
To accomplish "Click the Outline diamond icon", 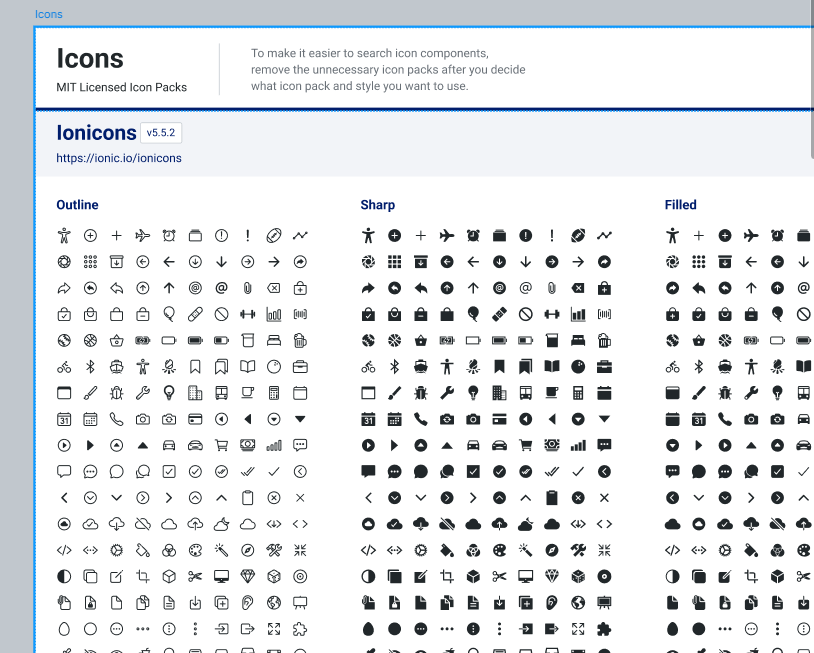I will 248,577.
